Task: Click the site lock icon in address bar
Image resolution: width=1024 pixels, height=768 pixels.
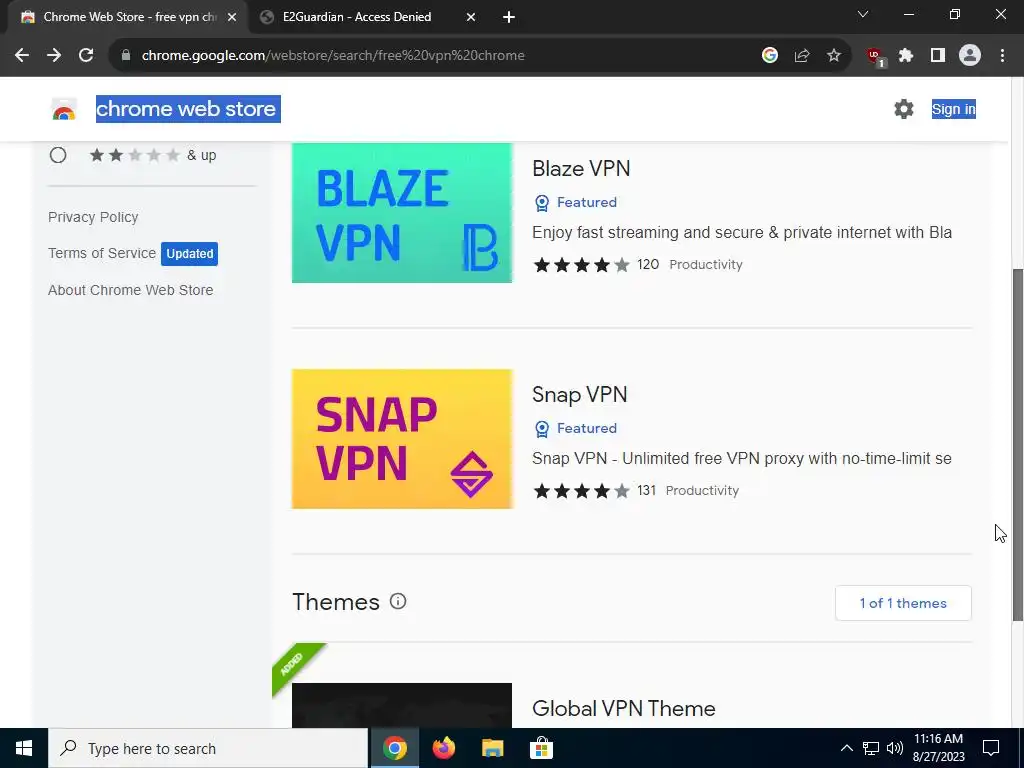Action: tap(126, 56)
